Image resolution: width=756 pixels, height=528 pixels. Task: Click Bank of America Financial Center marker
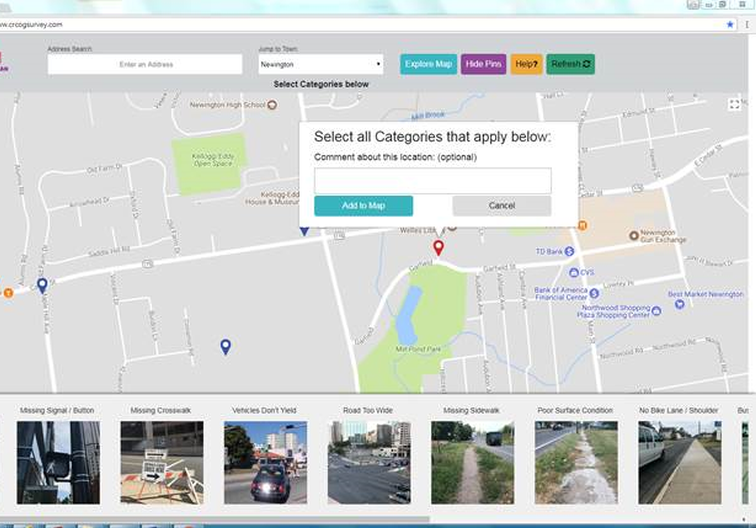click(594, 293)
